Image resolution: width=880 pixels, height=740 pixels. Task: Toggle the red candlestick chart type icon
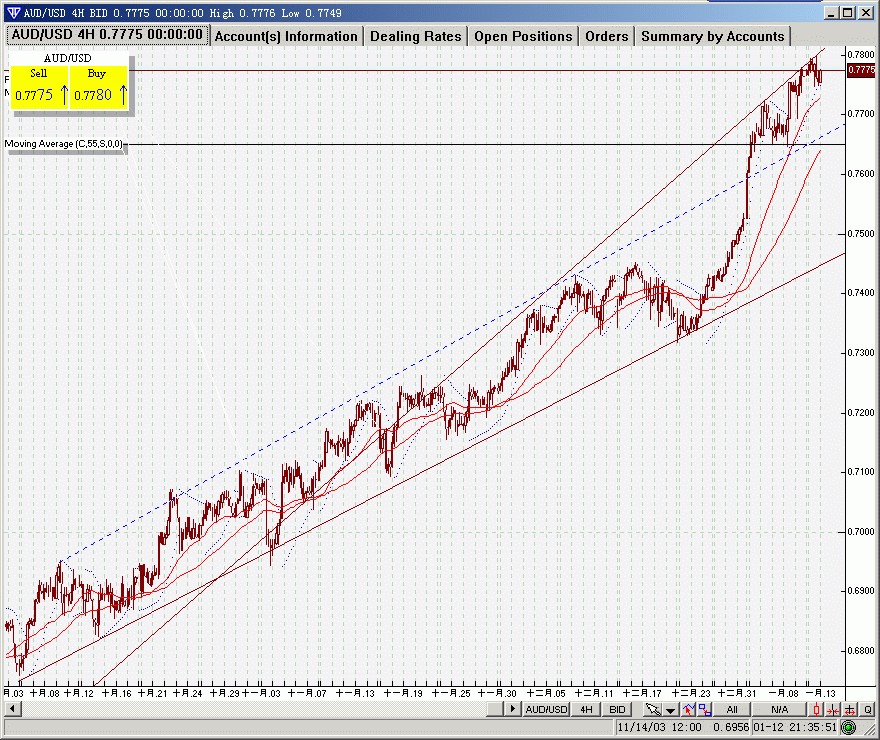[816, 709]
